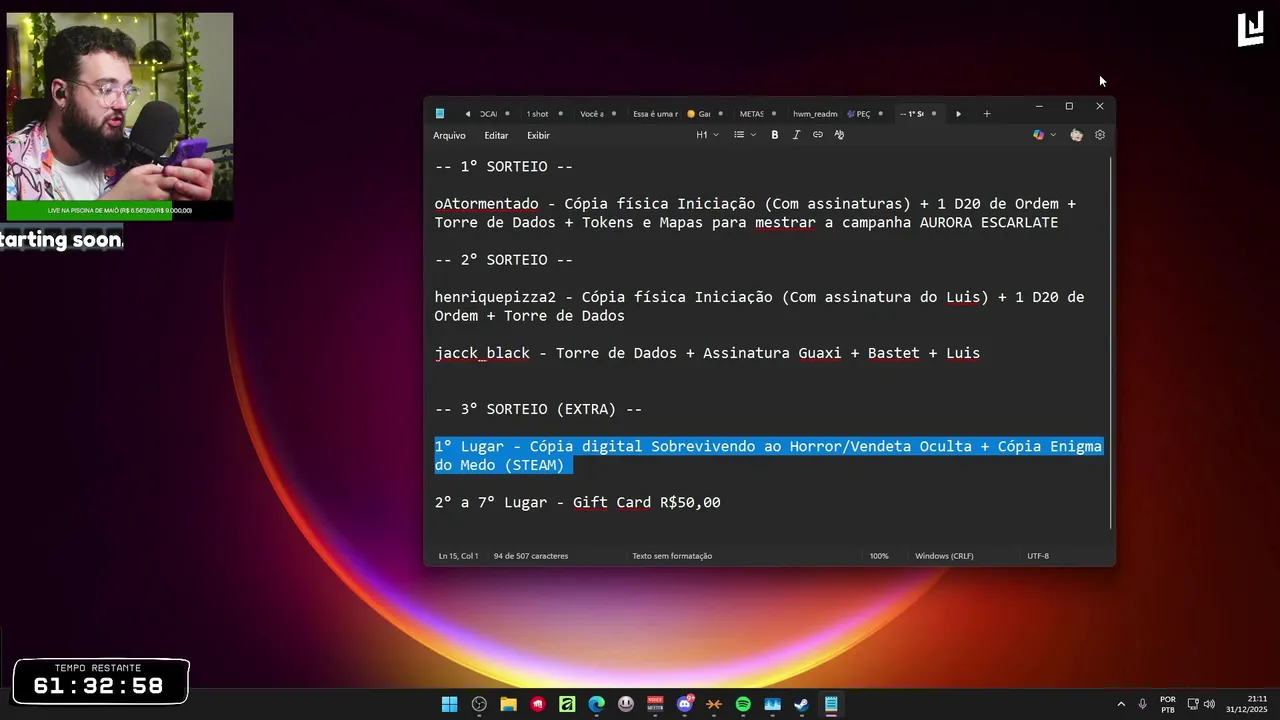Open the Photos app on taskbar

click(772, 704)
